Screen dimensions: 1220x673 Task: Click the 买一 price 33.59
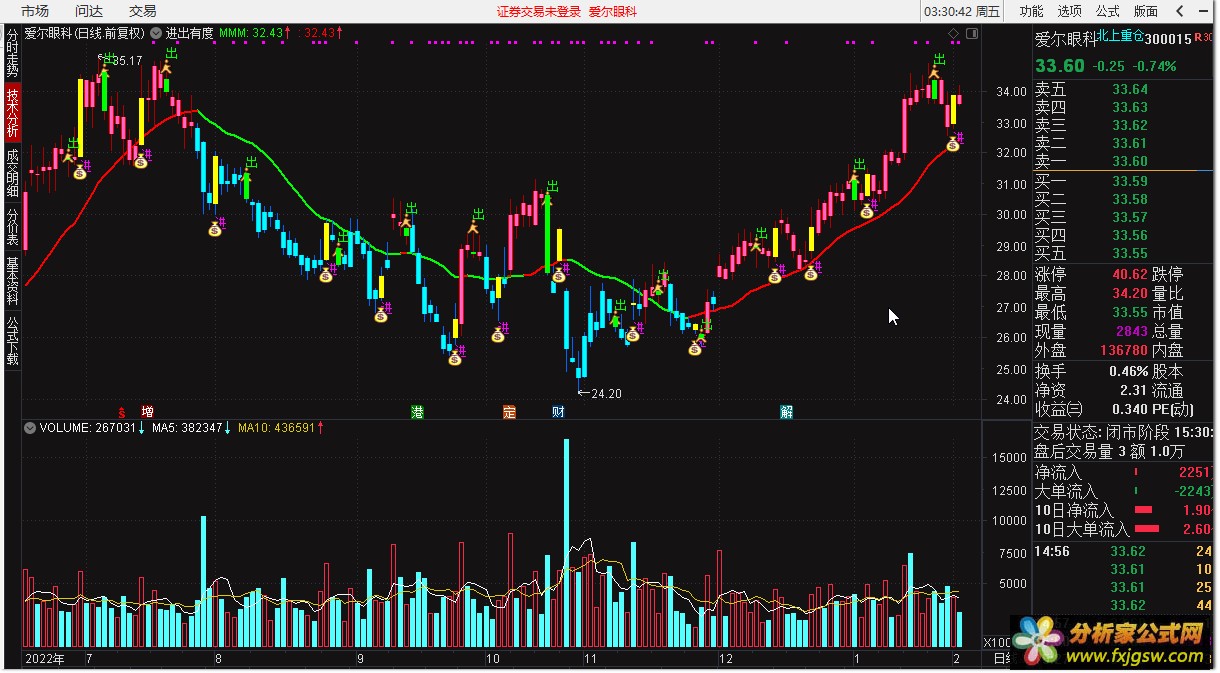pyautogui.click(x=1130, y=181)
